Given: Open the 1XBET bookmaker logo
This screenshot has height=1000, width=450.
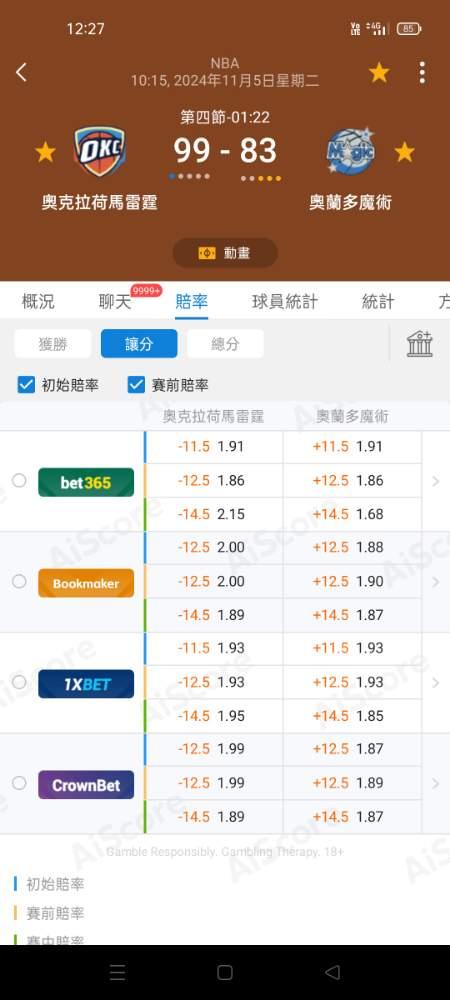Looking at the screenshot, I should coord(86,684).
